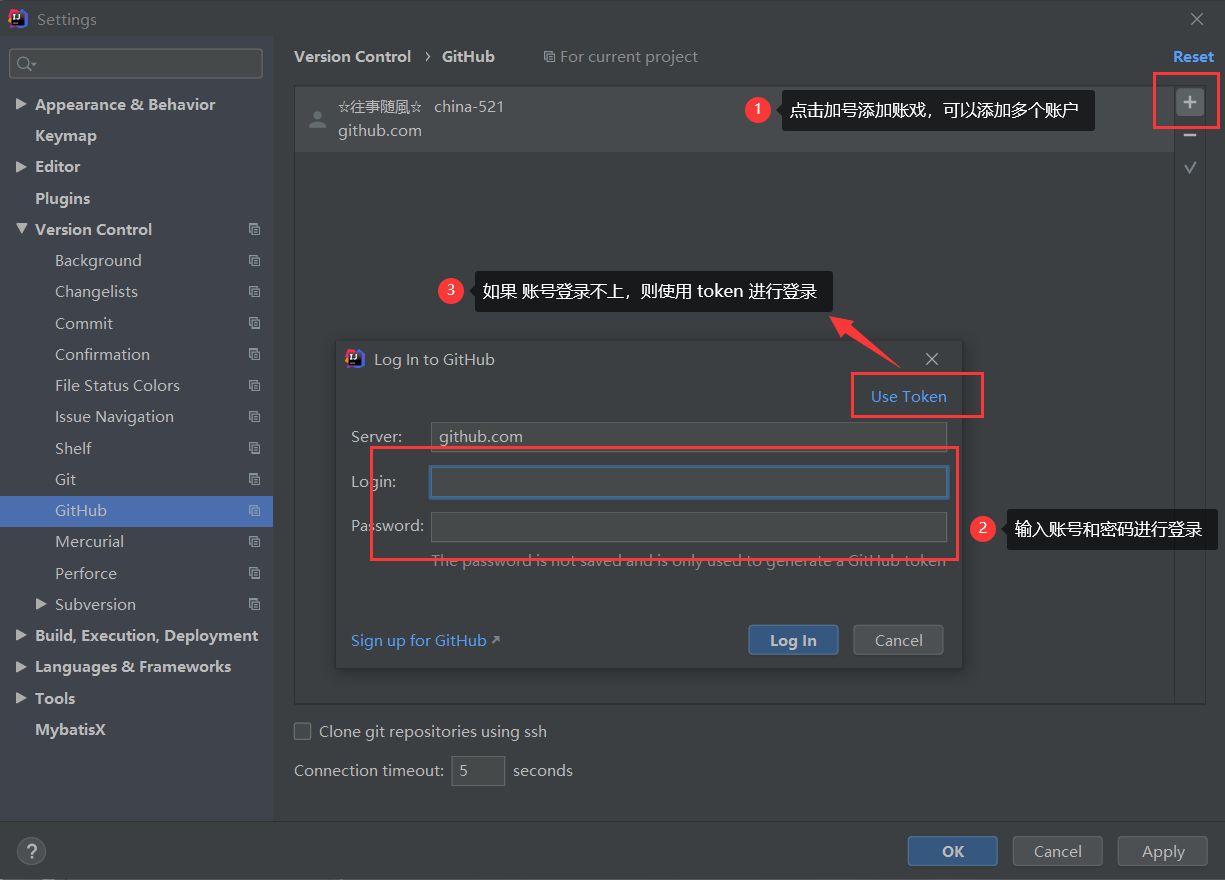Click the project icon beside Changelists
The image size is (1225, 880).
[x=255, y=292]
